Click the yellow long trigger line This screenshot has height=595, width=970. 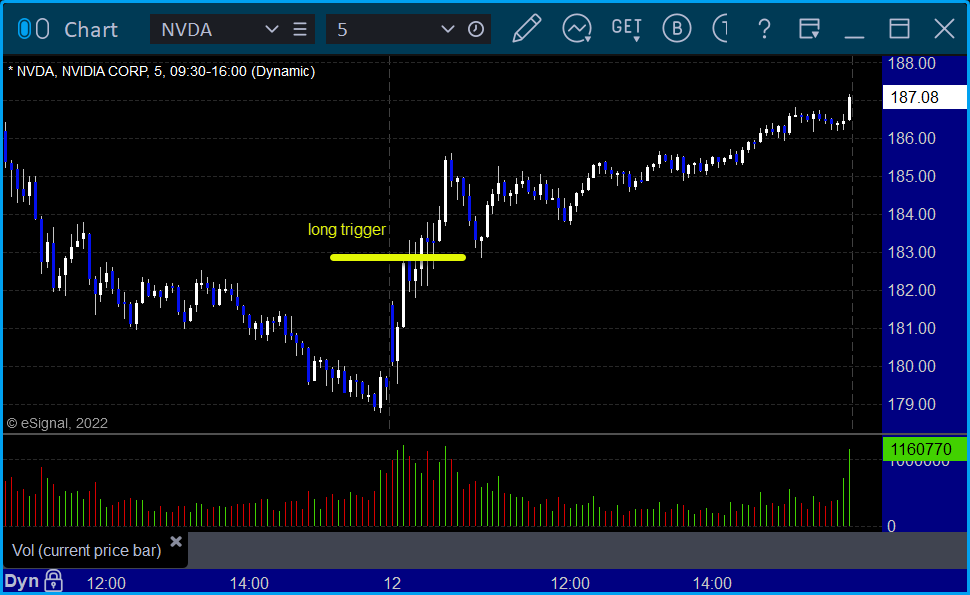(x=398, y=257)
